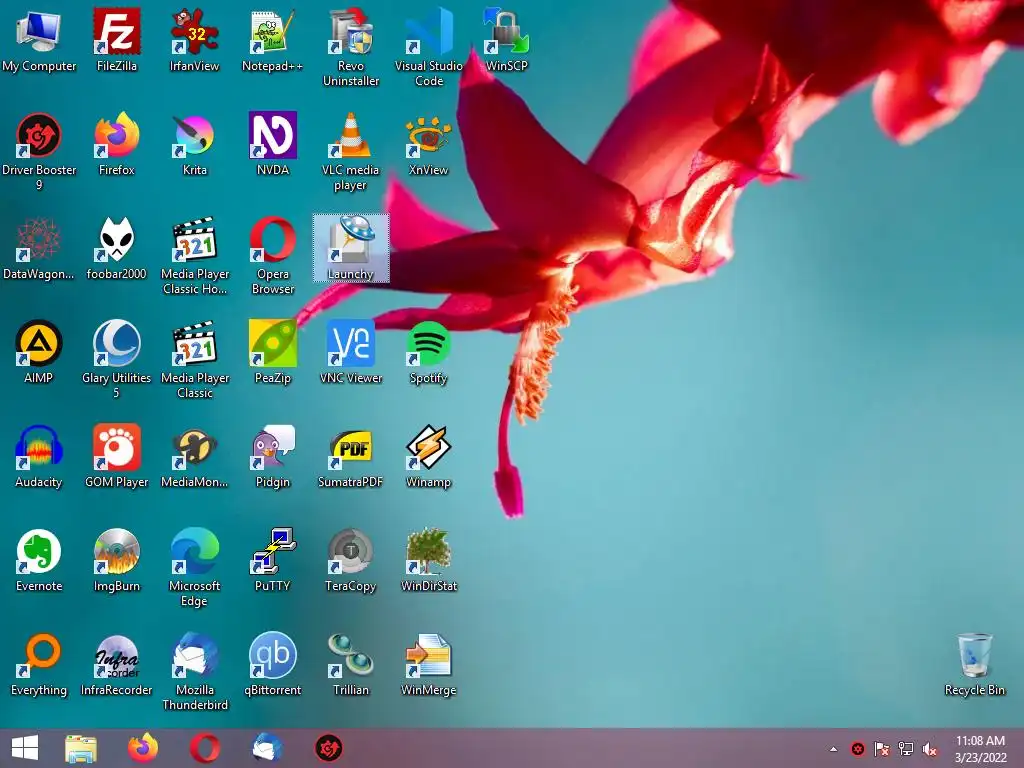Image resolution: width=1024 pixels, height=768 pixels.
Task: Open Thunderbird from the taskbar
Action: pyautogui.click(x=267, y=748)
